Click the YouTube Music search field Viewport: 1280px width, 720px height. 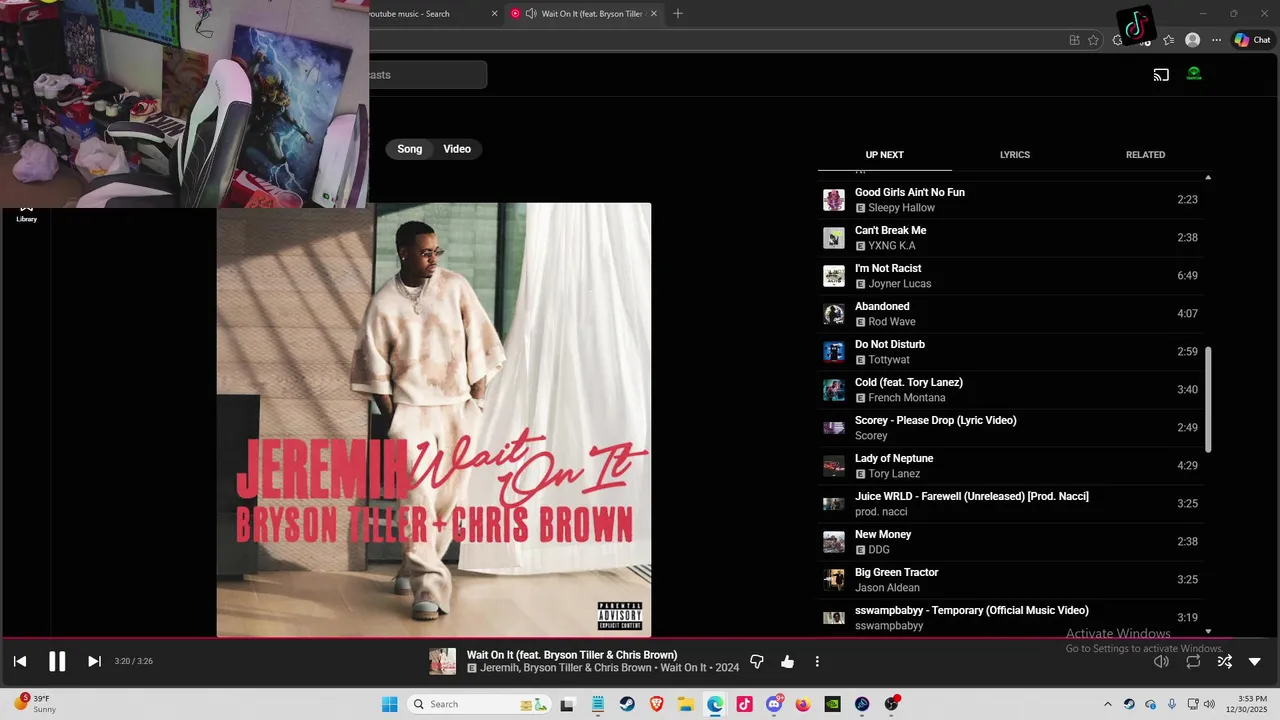point(427,75)
